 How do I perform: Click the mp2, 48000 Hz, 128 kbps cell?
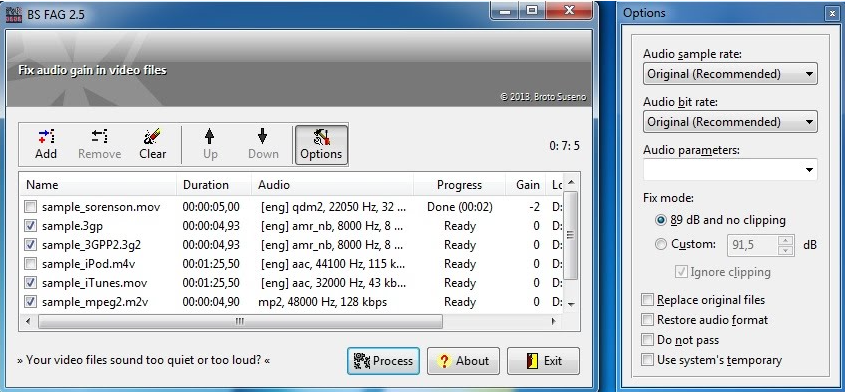point(322,301)
